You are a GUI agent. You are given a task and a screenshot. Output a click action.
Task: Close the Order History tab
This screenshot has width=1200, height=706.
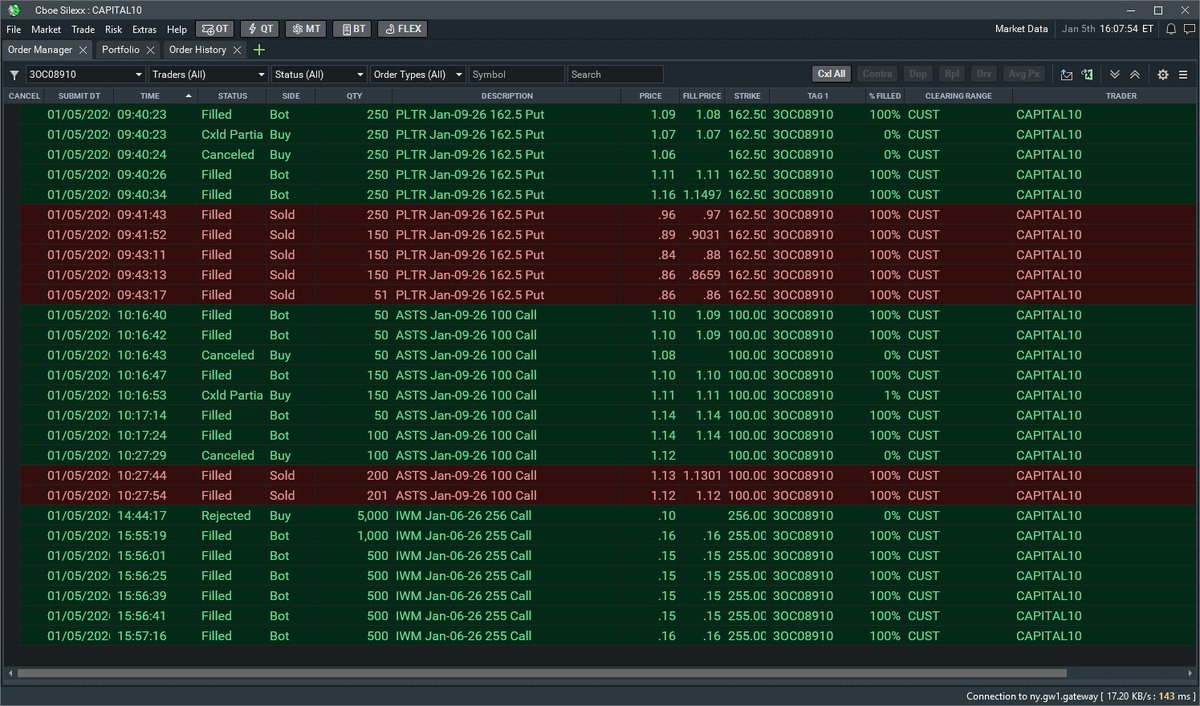pos(237,49)
